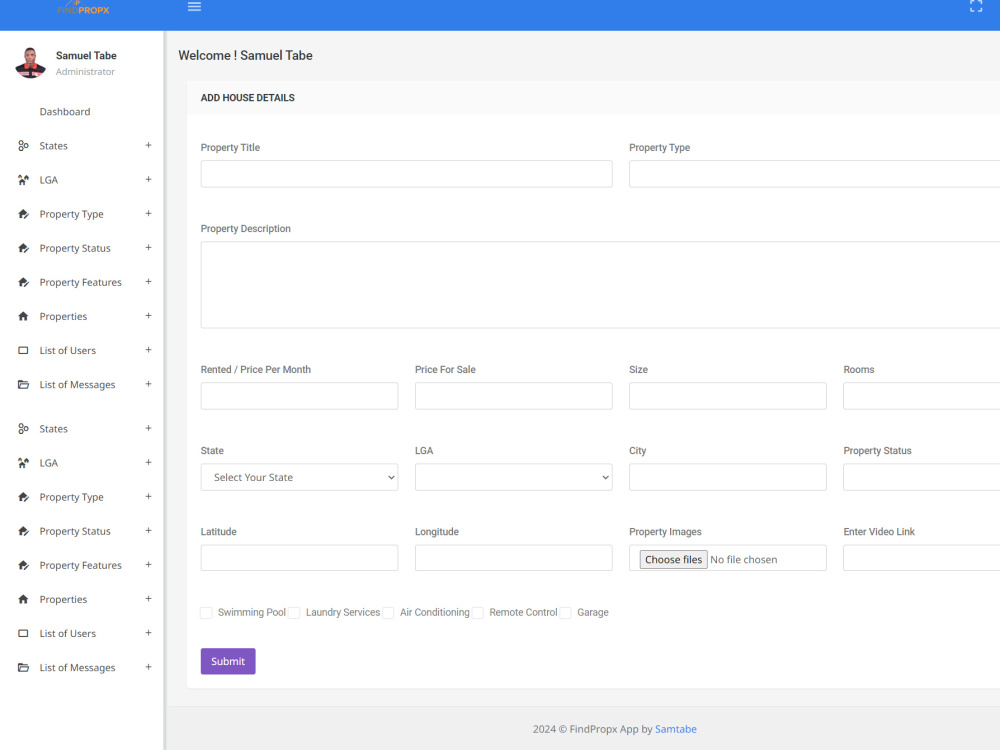Screen dimensions: 1000x750
Task: Click States icon in lower sidebar group
Action: [24, 429]
